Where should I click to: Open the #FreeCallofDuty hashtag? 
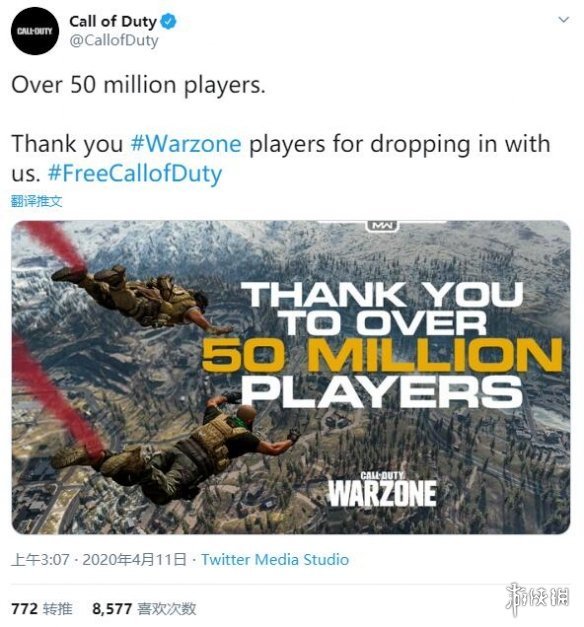pos(135,174)
